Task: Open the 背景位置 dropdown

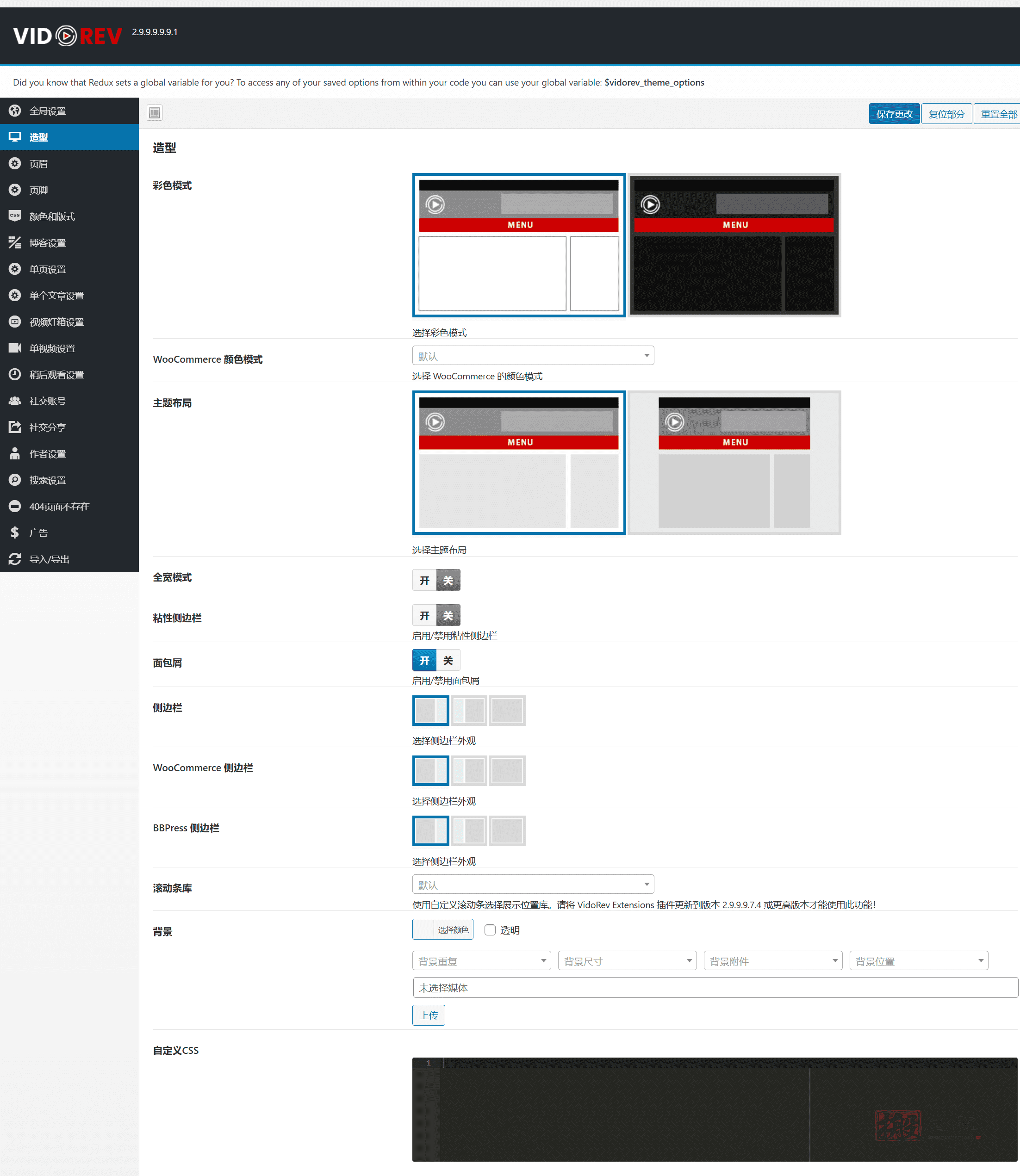Action: click(x=919, y=961)
